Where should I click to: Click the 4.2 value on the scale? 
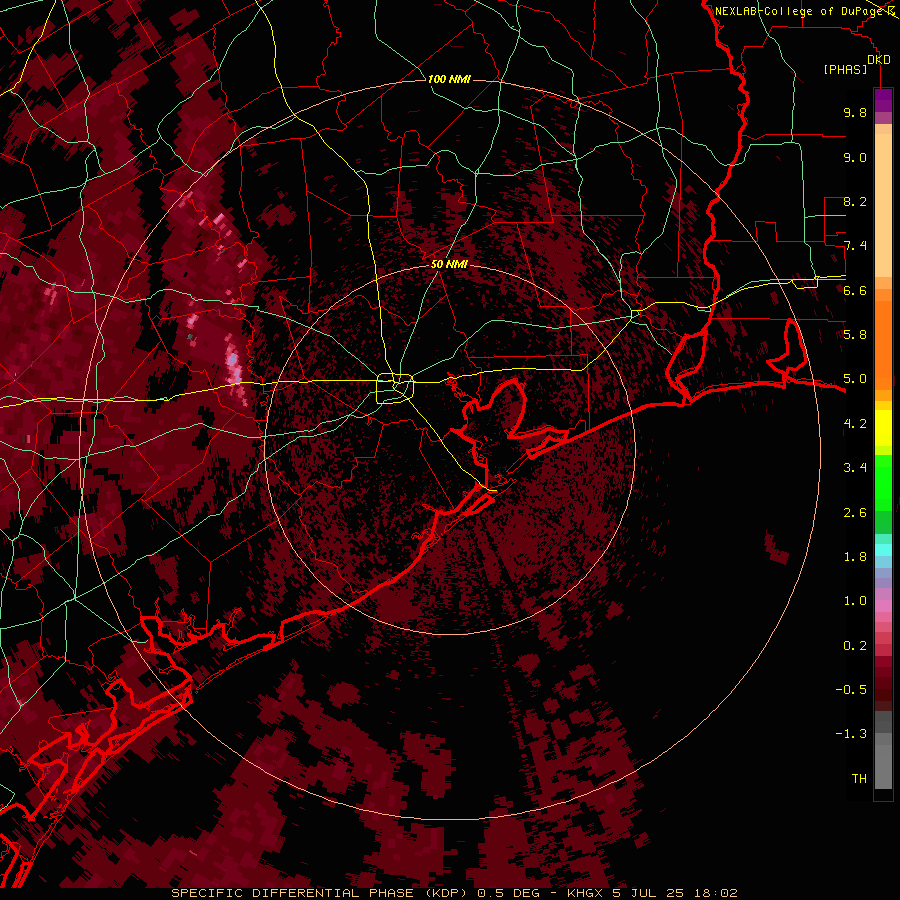855,424
